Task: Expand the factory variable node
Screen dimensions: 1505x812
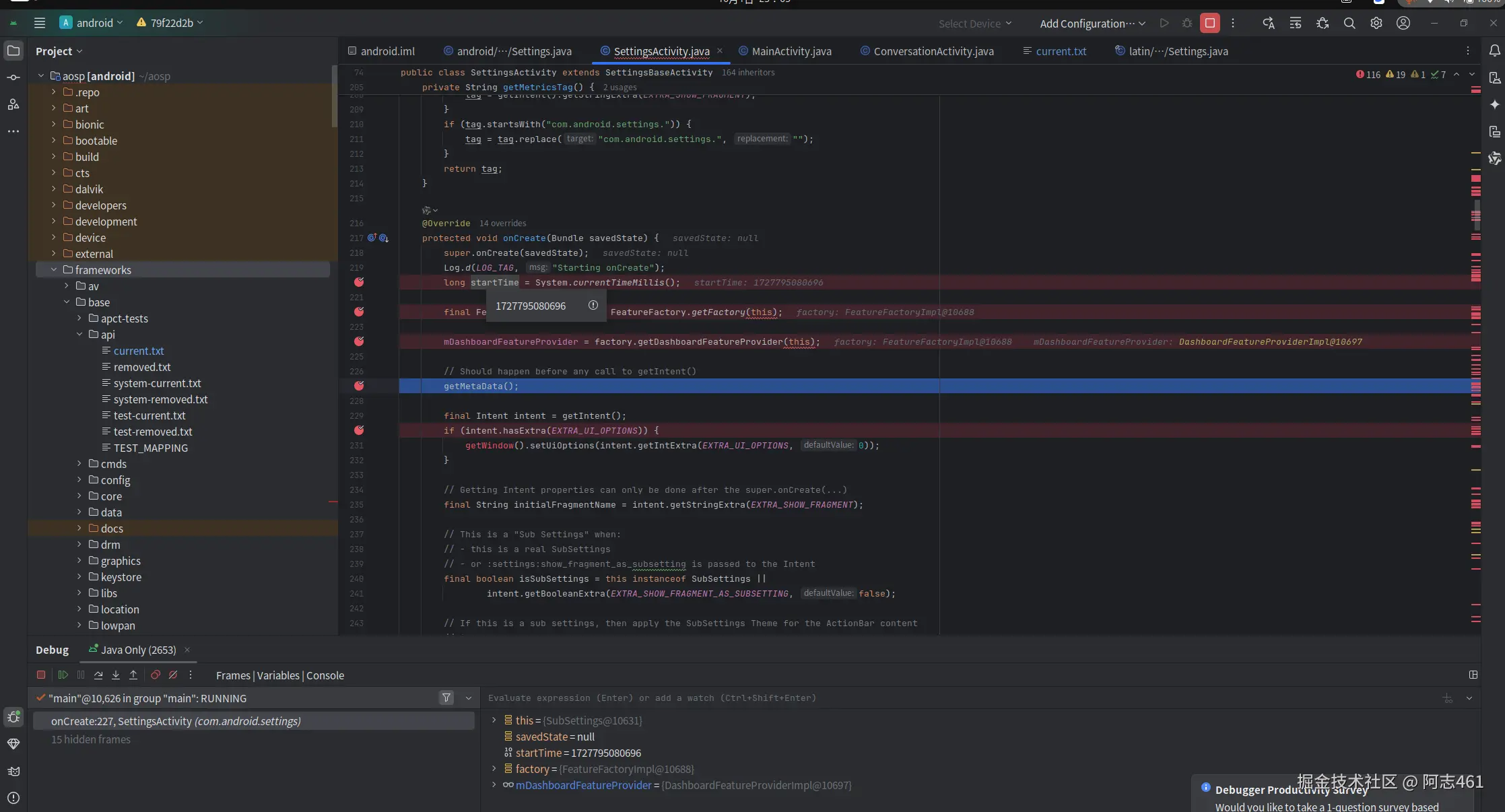Action: pos(494,769)
